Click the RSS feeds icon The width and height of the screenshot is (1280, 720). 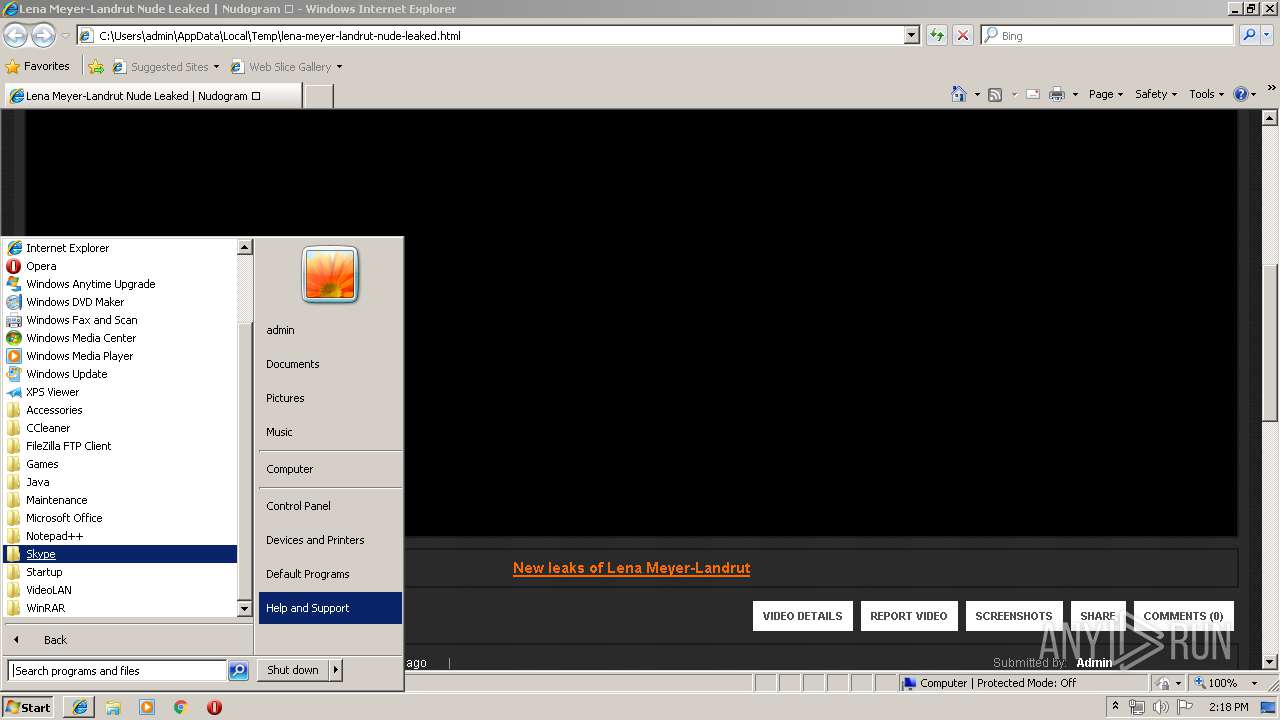click(x=995, y=94)
